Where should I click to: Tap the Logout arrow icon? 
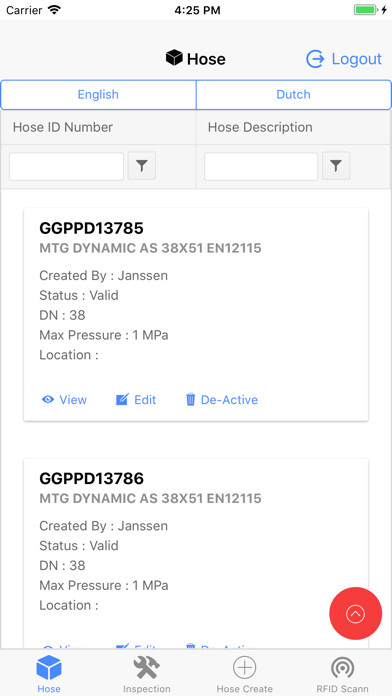click(315, 59)
